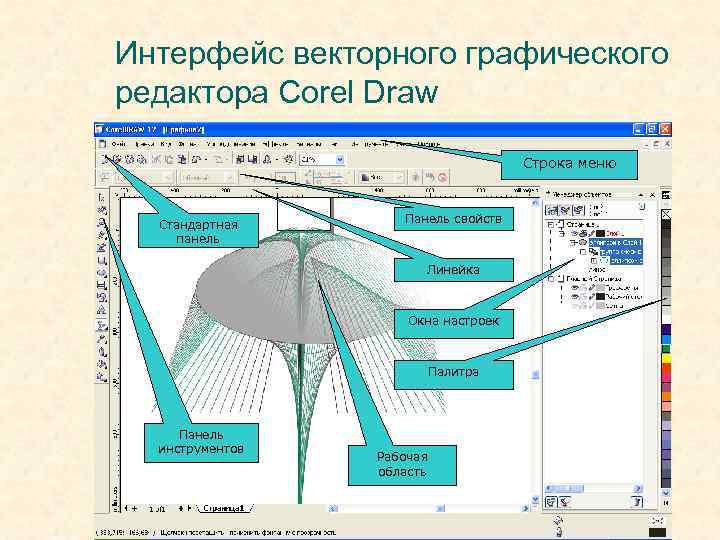Select the Freehand tool in the toolbox
This screenshot has width=720, height=540.
click(102, 235)
